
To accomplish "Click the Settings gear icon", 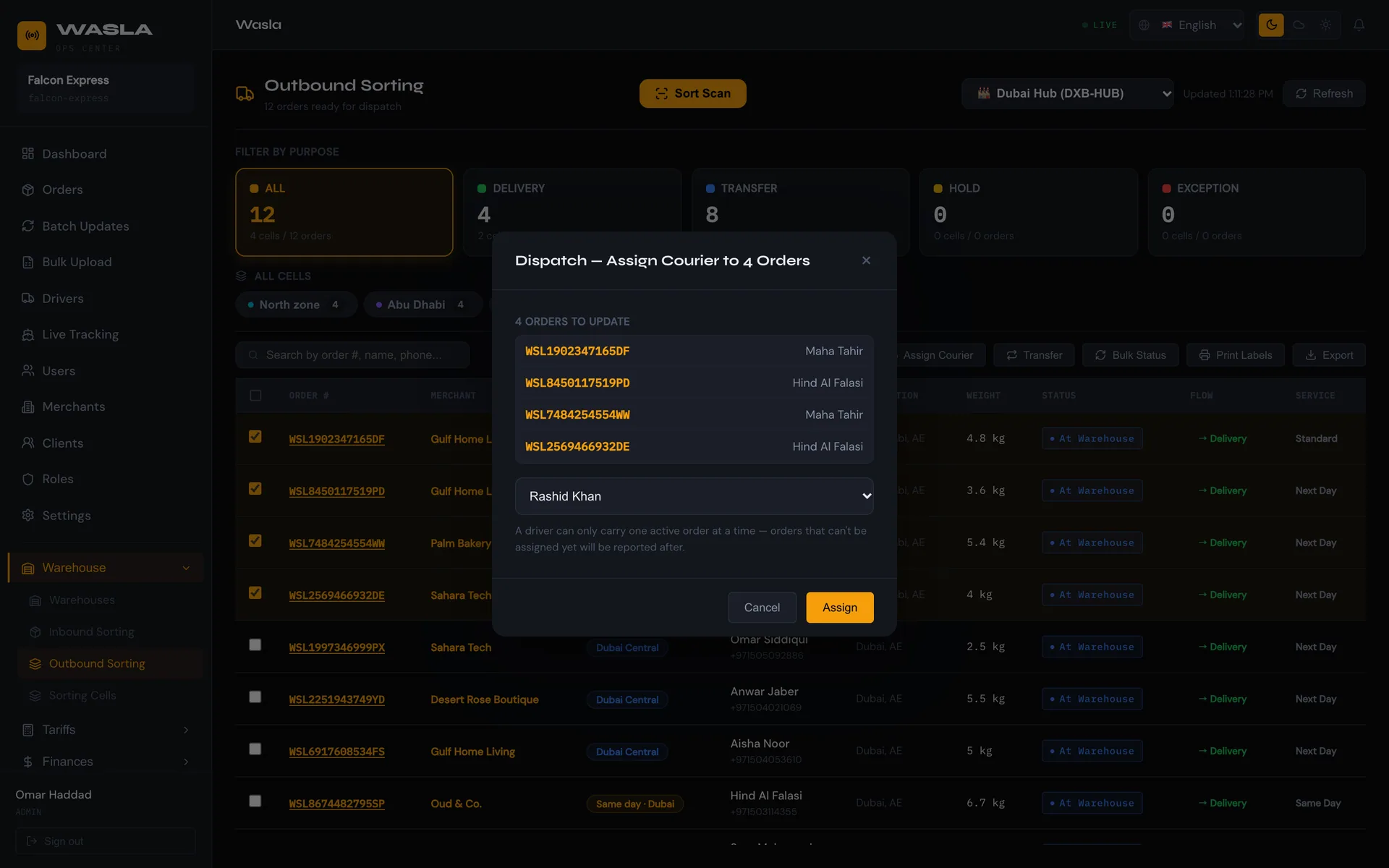I will [28, 515].
